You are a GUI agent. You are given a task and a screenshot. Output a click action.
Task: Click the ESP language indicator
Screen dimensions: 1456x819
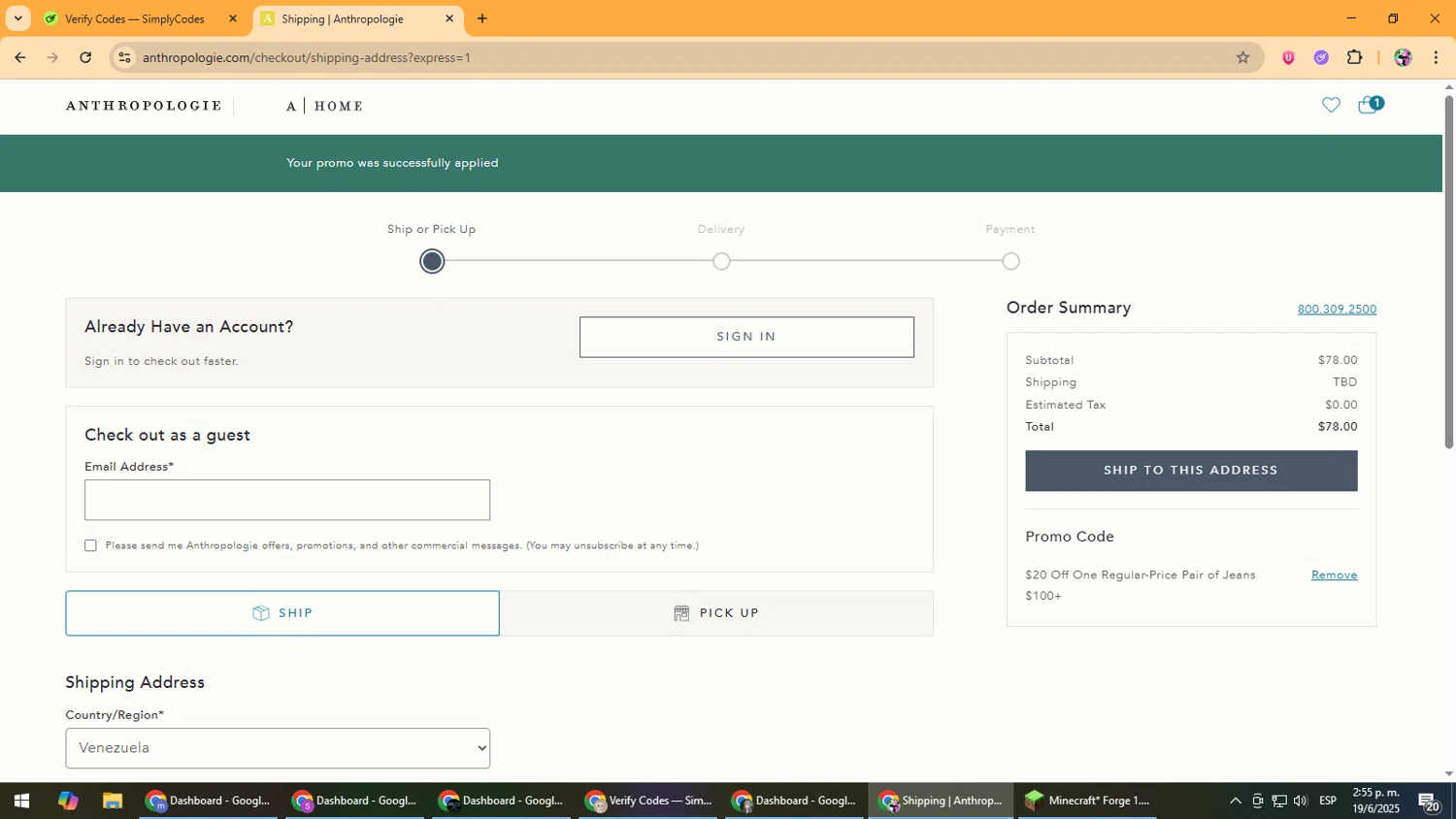(1328, 801)
